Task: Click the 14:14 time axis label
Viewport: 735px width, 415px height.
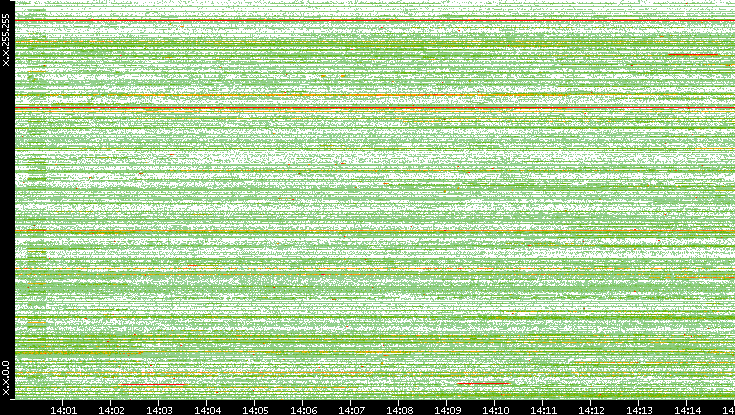Action: [688, 410]
